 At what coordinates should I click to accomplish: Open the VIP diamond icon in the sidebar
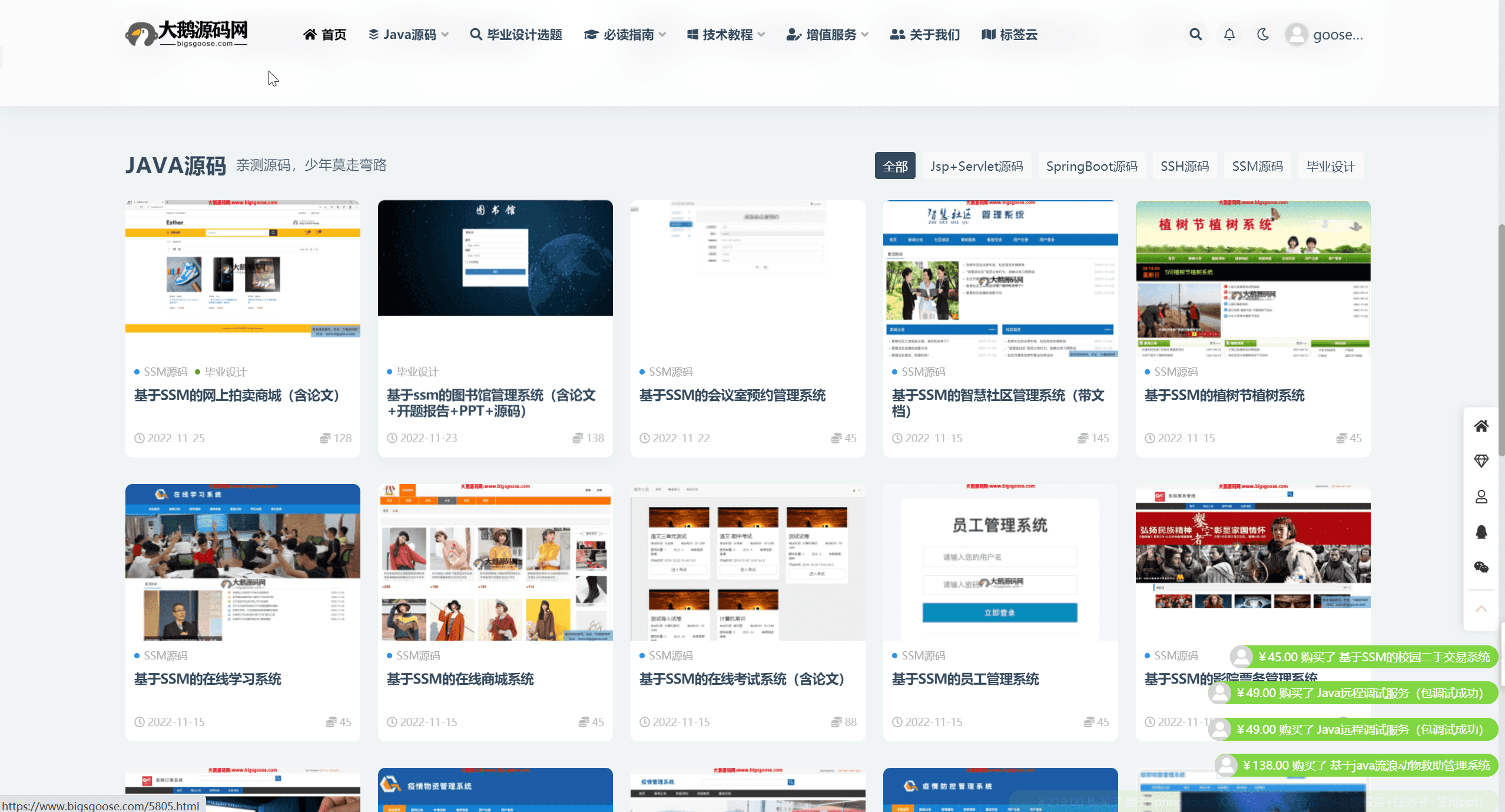point(1481,460)
